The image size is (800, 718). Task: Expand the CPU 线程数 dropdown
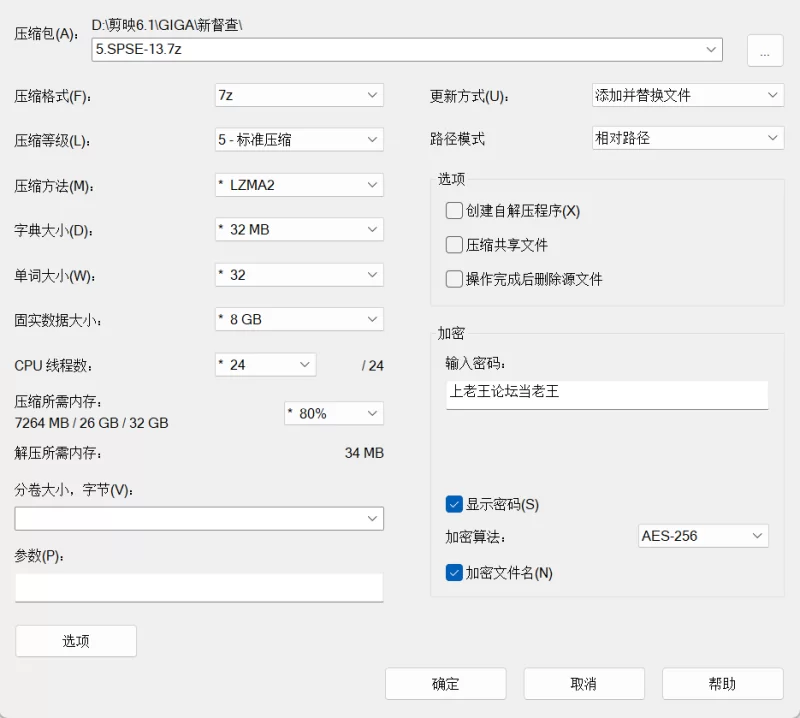coord(266,365)
